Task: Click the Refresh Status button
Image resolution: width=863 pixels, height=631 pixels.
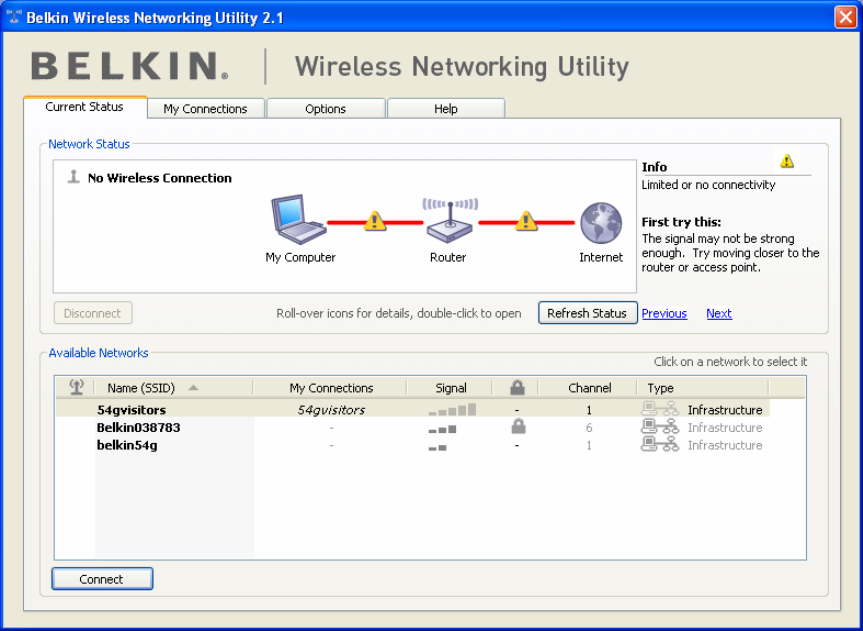Action: pos(587,313)
